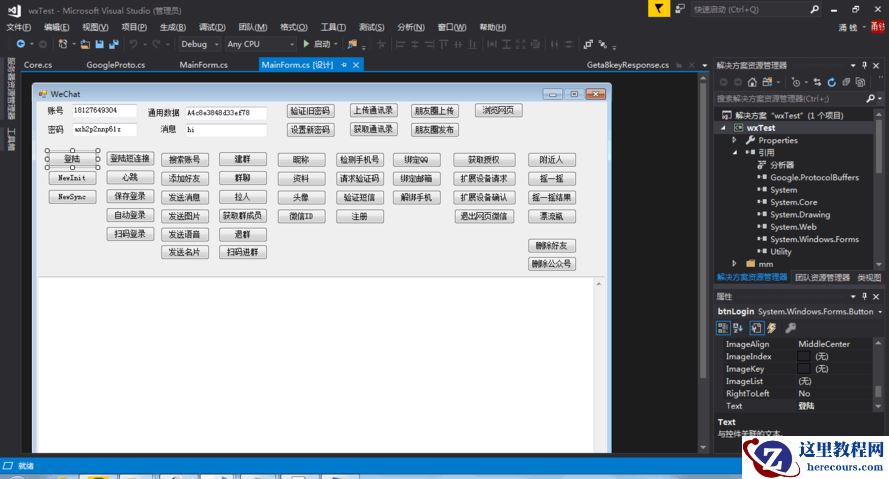The image size is (889, 479).
Task: Select the 心跳 button on the form
Action: tap(130, 177)
